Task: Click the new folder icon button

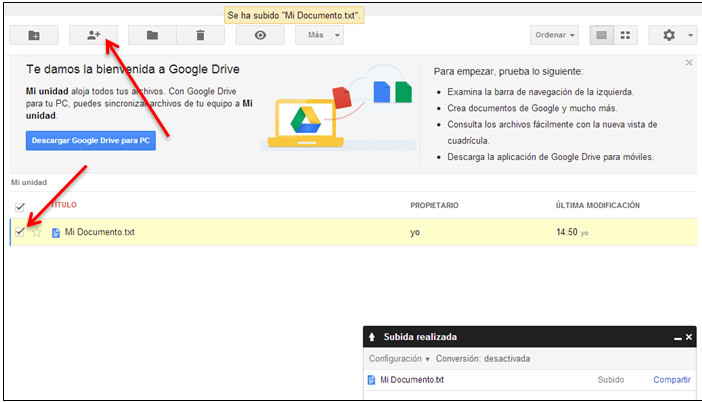Action: (x=34, y=35)
